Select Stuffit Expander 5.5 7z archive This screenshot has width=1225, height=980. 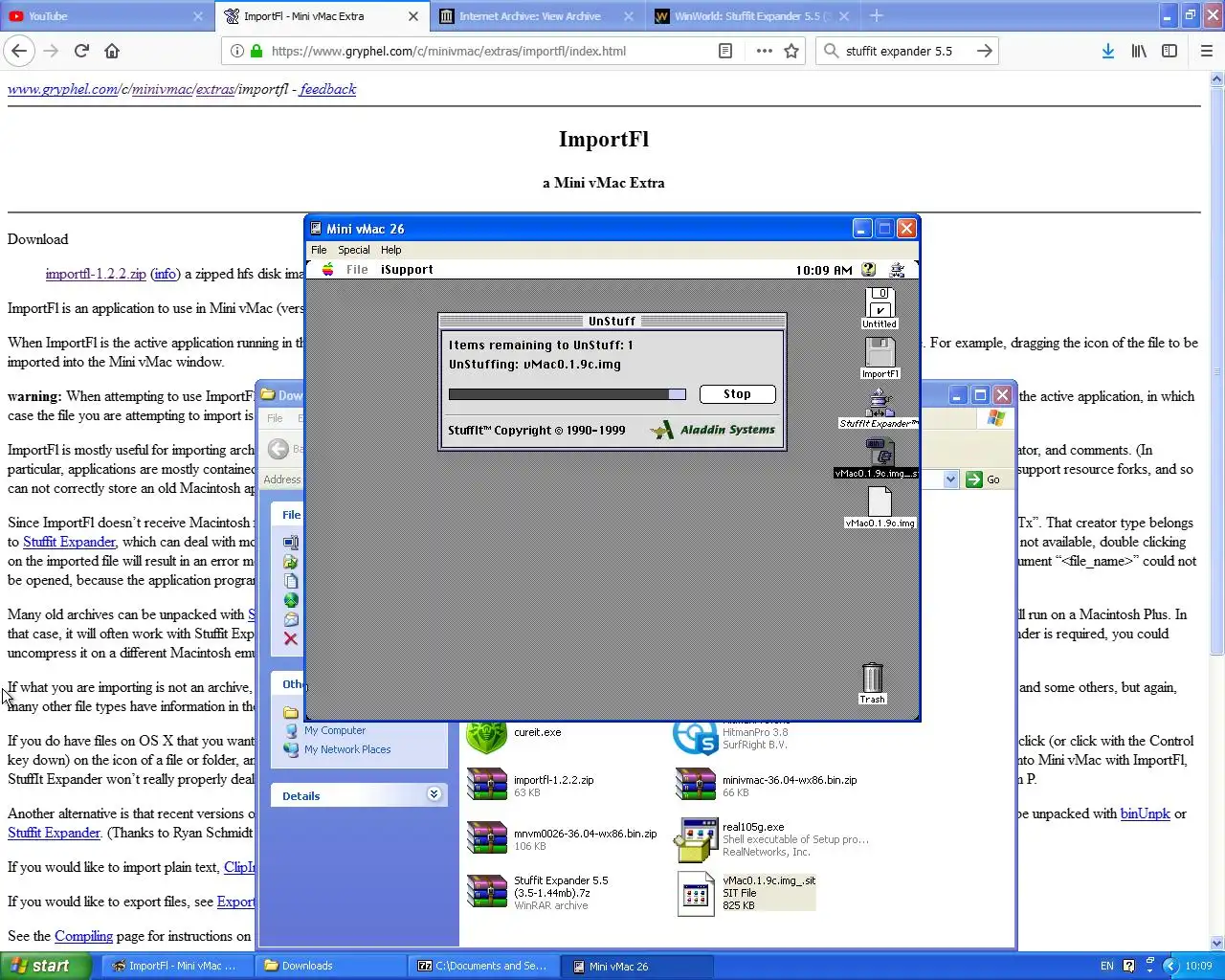point(538,892)
